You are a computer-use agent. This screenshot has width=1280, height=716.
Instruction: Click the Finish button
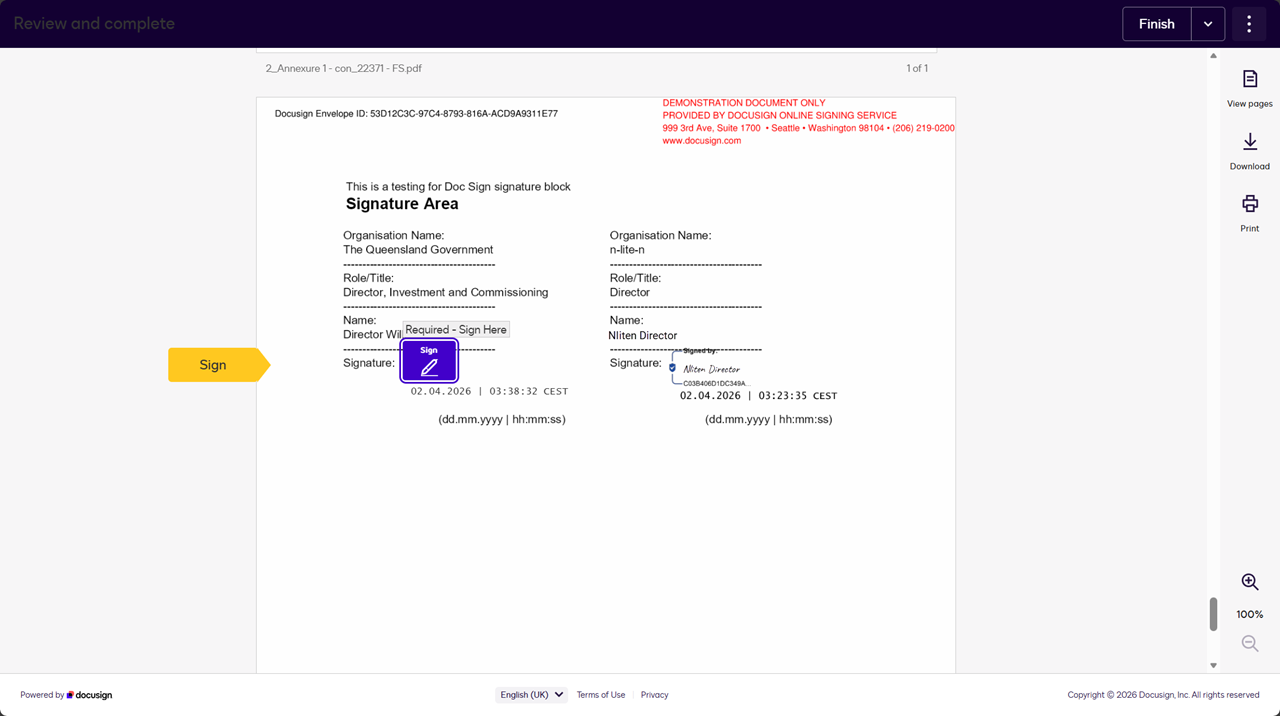click(1156, 24)
